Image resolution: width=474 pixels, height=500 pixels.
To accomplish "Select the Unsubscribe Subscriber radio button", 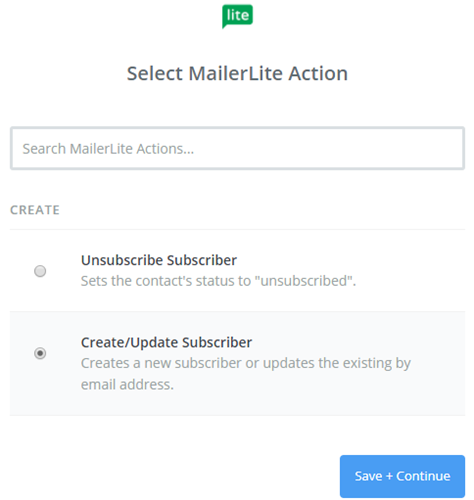I will [x=40, y=271].
